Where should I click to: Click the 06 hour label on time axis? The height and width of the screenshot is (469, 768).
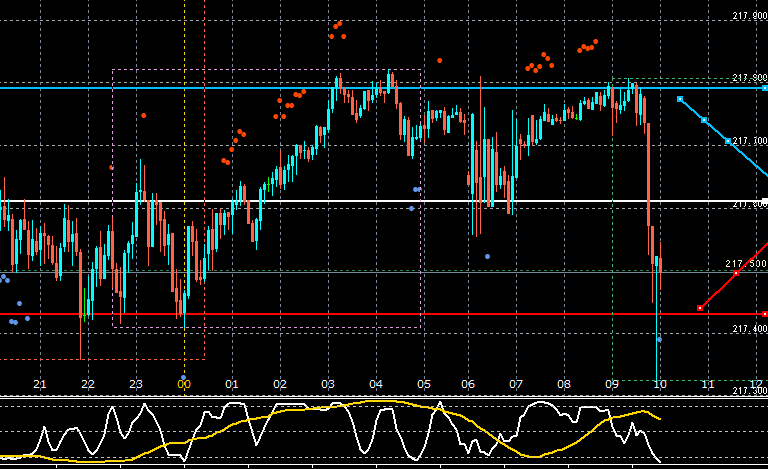[x=468, y=384]
